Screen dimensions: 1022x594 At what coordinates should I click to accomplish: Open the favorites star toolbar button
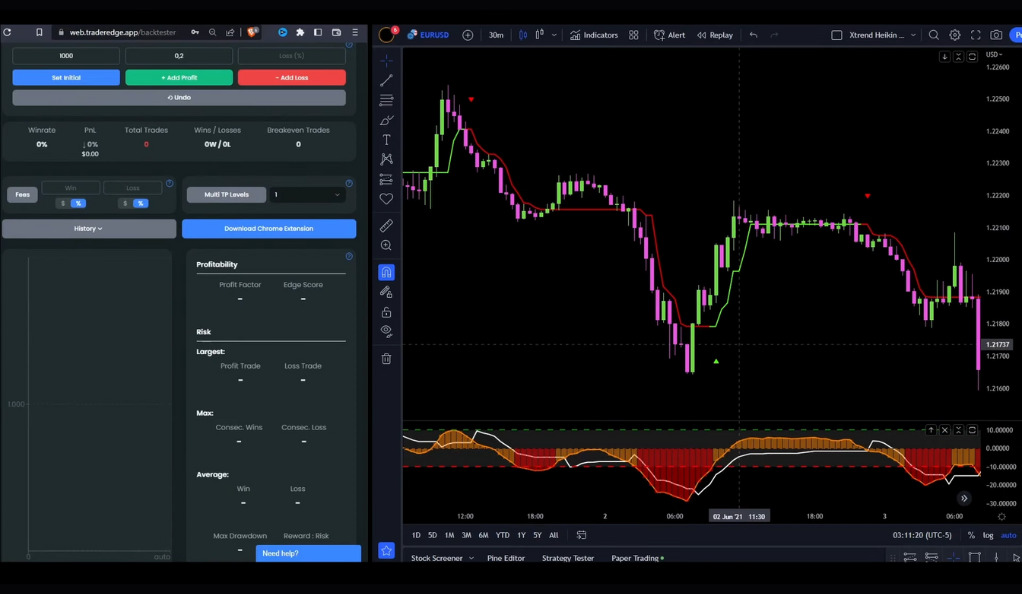(387, 551)
